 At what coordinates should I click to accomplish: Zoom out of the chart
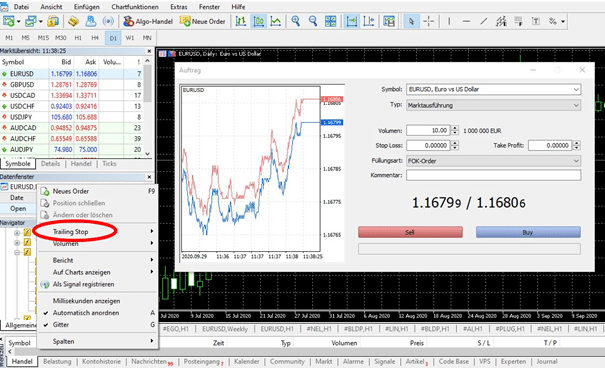pyautogui.click(x=313, y=21)
